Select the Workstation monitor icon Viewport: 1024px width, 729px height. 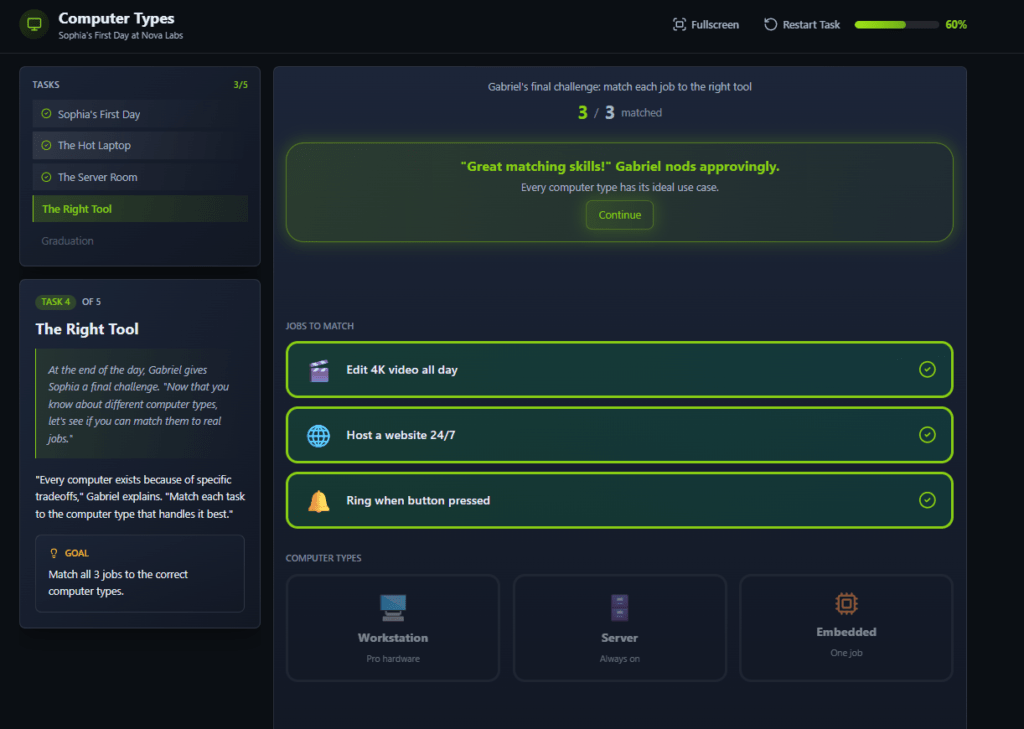[x=393, y=606]
